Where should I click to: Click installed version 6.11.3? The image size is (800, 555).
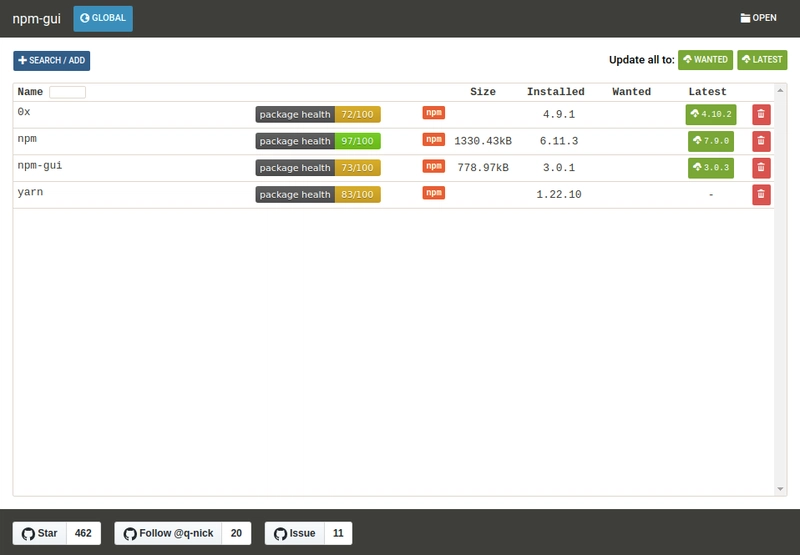[x=559, y=141]
